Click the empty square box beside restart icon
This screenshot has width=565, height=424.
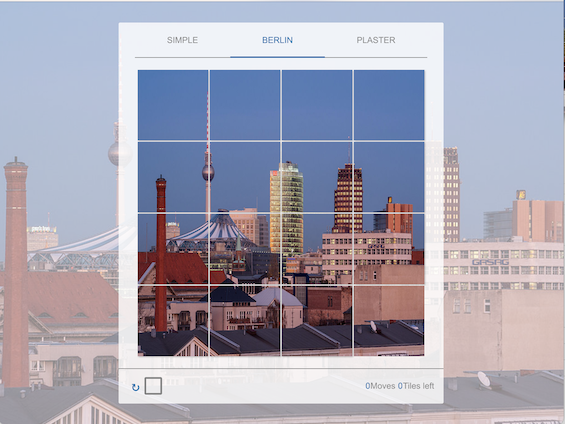click(x=153, y=386)
